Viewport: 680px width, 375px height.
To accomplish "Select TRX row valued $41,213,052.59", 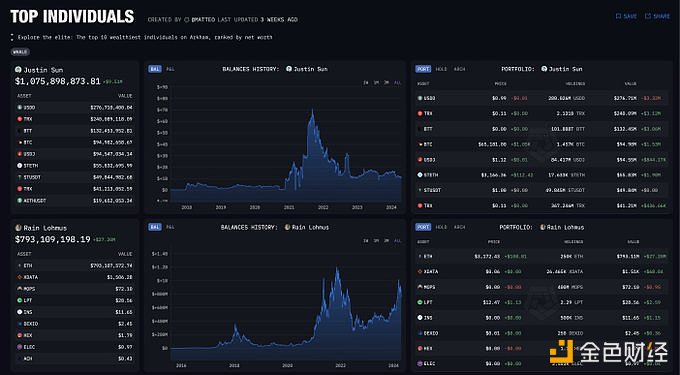I will coord(75,189).
